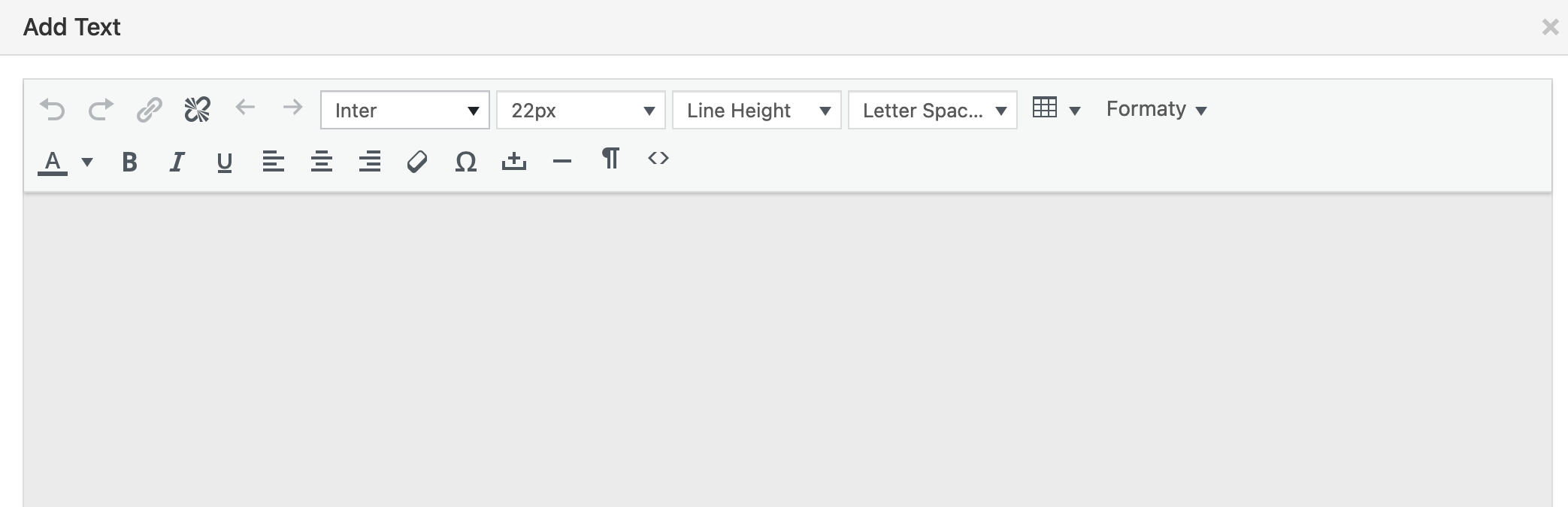The image size is (1568, 507).
Task: Click the Horizontal line icon
Action: pyautogui.click(x=562, y=162)
